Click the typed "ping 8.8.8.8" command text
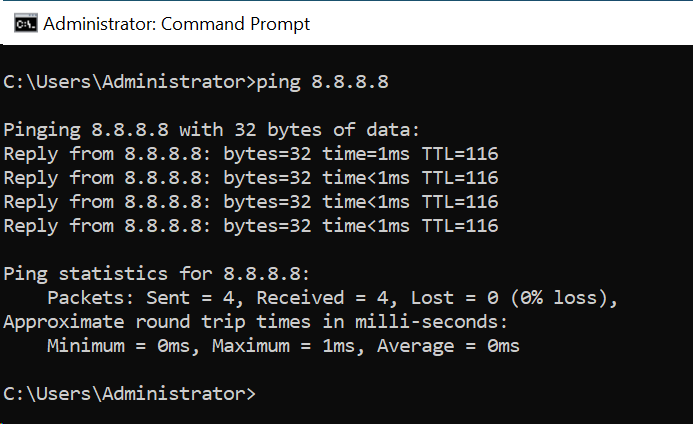Image resolution: width=693 pixels, height=424 pixels. [x=322, y=82]
